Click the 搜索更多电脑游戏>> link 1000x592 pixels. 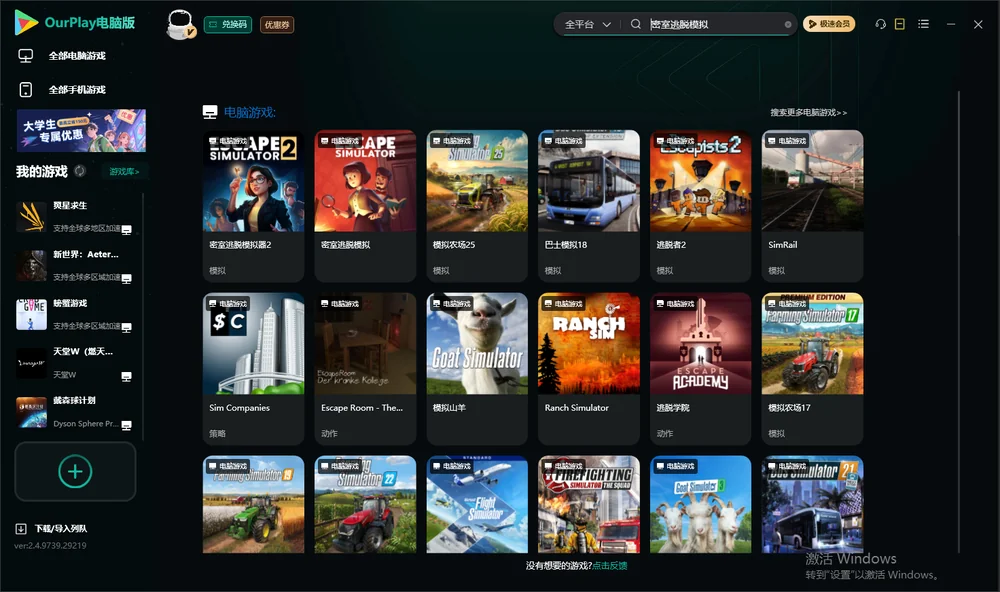(x=808, y=112)
